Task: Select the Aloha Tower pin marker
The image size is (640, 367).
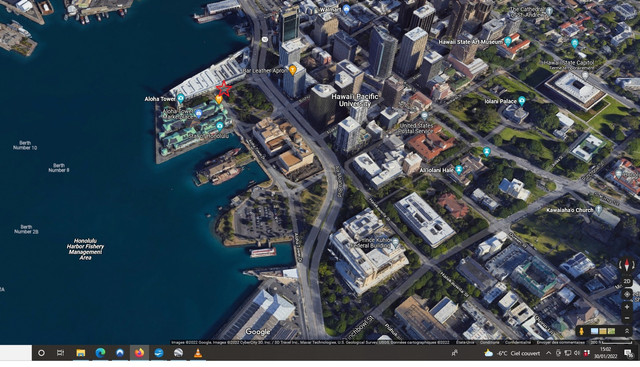Action: pos(180,98)
